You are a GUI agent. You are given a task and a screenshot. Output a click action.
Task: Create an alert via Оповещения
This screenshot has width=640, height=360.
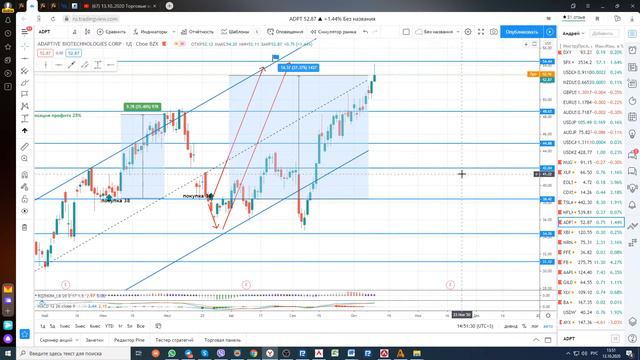pyautogui.click(x=285, y=32)
